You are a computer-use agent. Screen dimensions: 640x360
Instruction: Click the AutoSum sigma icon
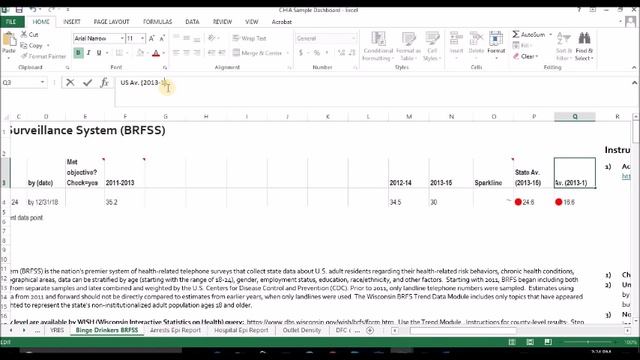(516, 34)
